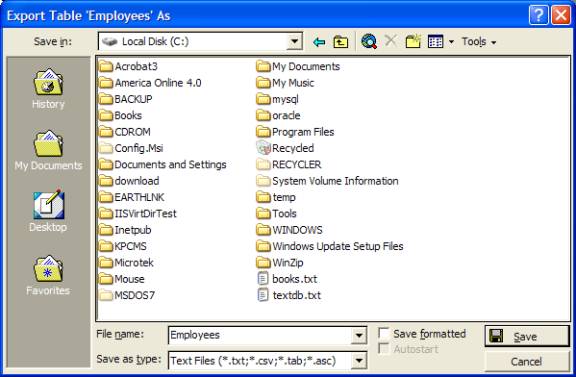Select the Acrobat3 folder
The image size is (576, 377).
tap(128, 67)
